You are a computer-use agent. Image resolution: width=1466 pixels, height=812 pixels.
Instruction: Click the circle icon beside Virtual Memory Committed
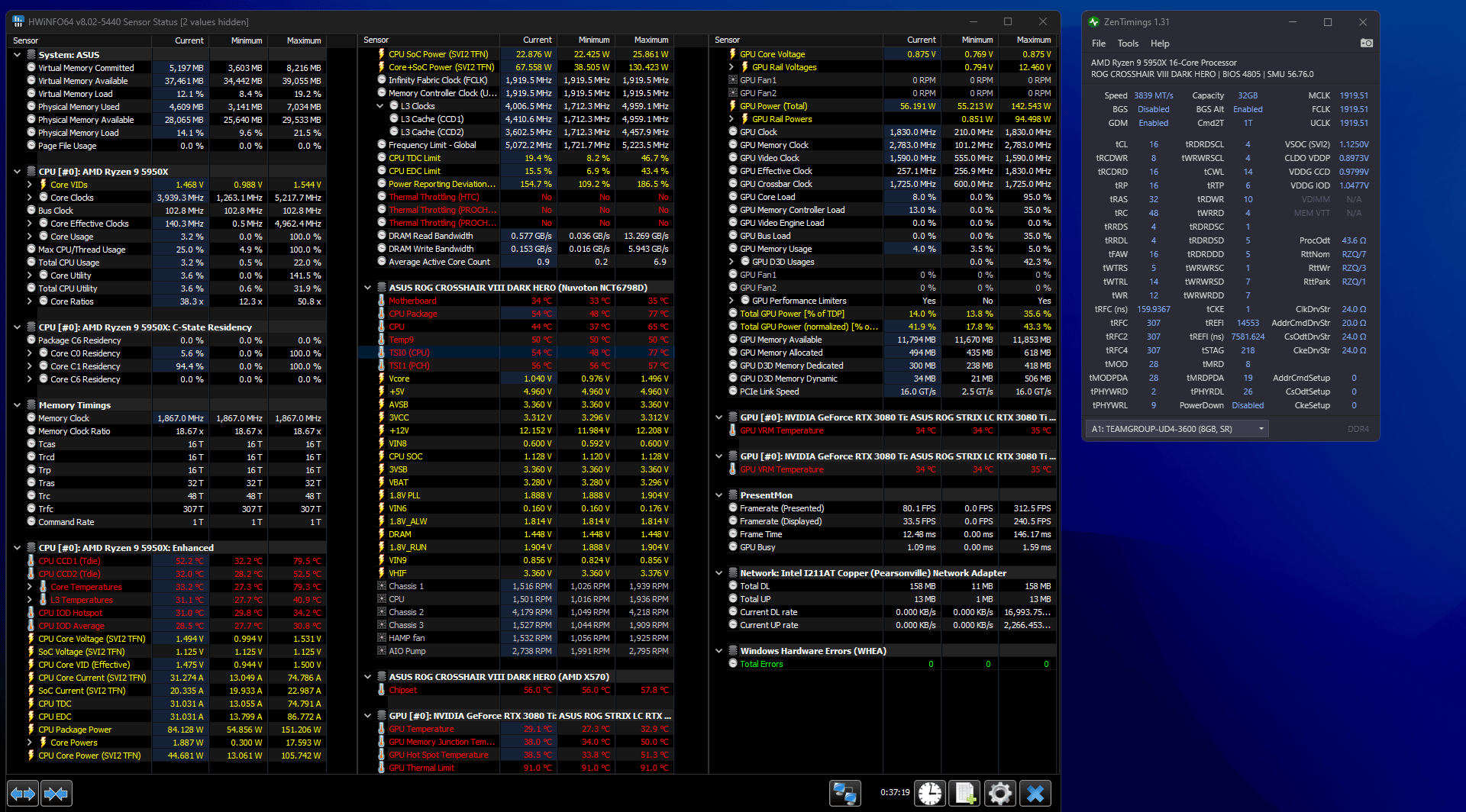tap(31, 68)
